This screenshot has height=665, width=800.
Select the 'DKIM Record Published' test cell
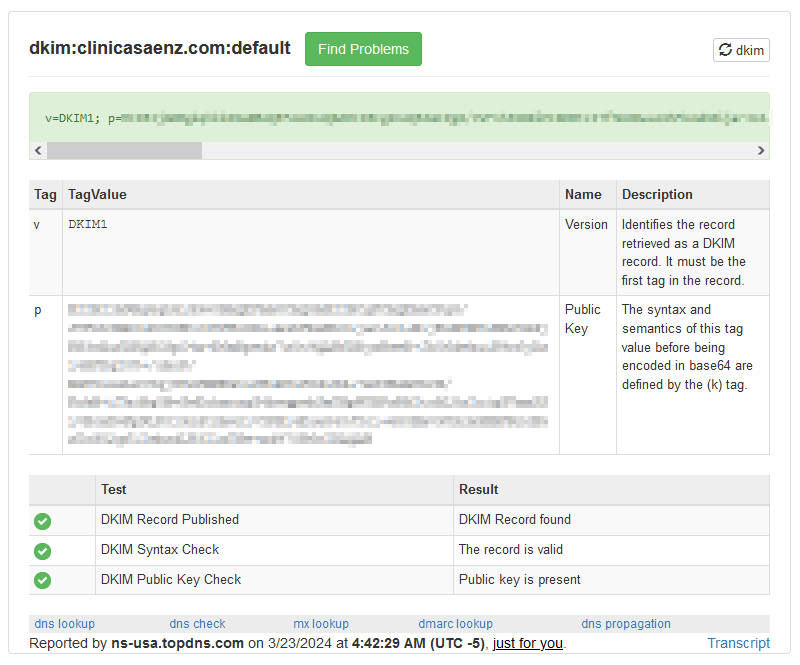point(274,520)
